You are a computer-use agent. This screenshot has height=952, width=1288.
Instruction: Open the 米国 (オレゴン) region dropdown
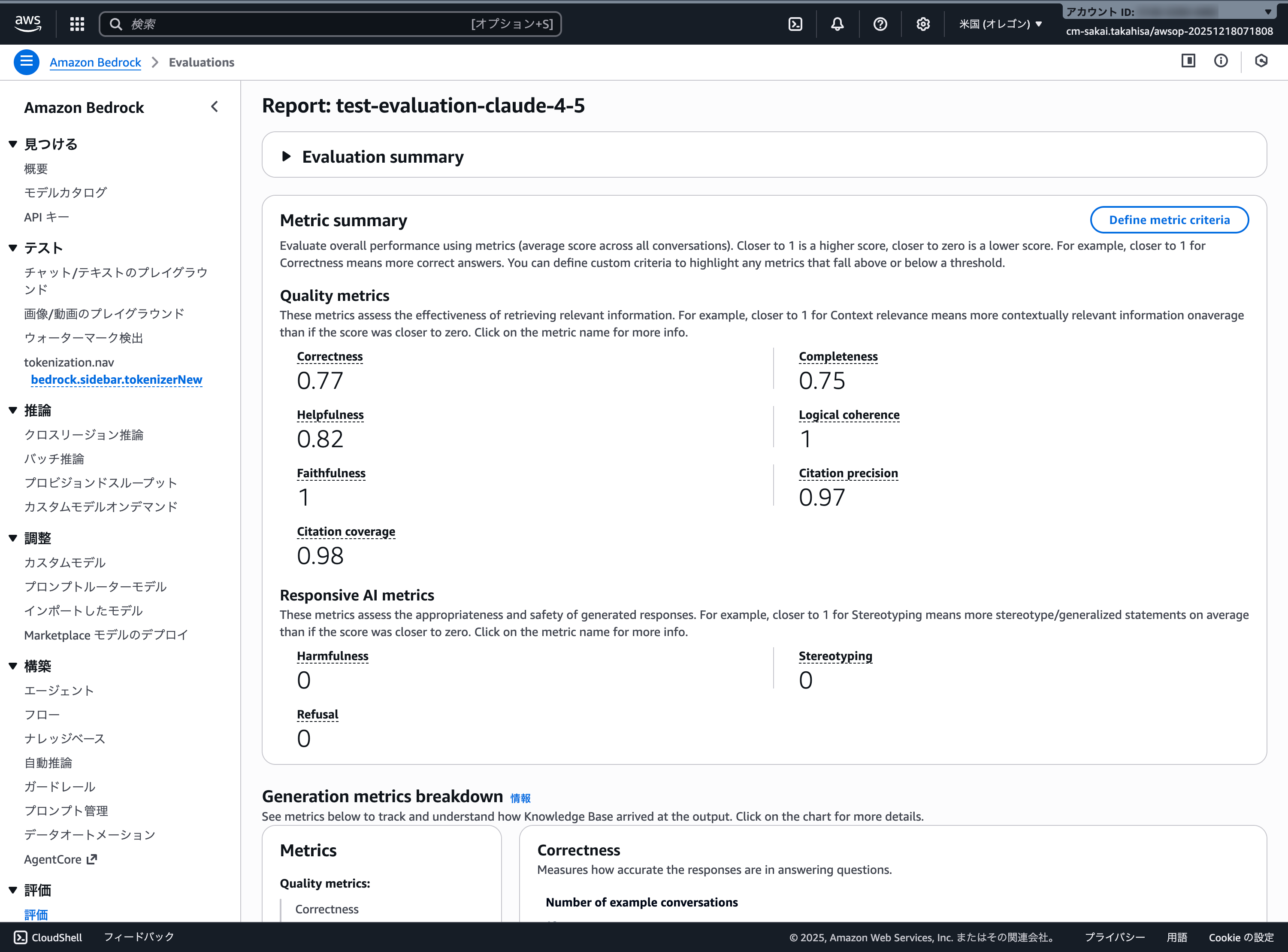coord(1000,24)
